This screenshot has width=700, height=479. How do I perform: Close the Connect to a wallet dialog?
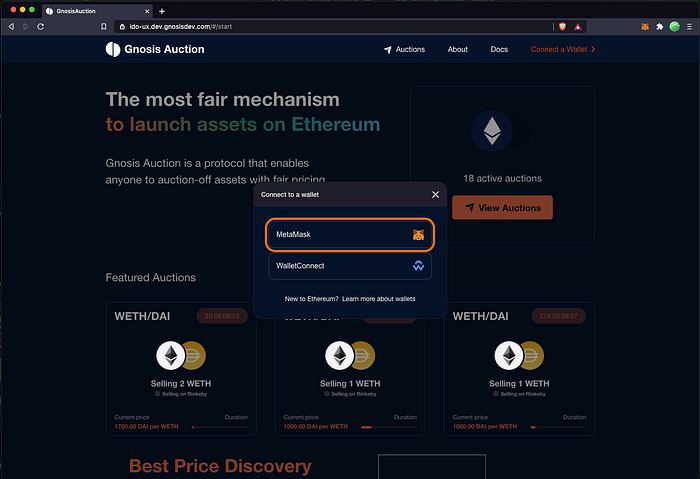tap(435, 195)
